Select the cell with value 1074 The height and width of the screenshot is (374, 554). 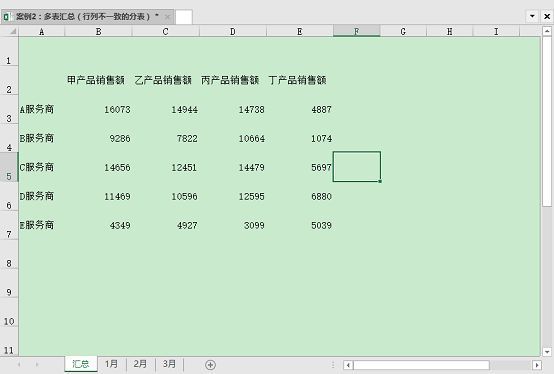click(300, 138)
